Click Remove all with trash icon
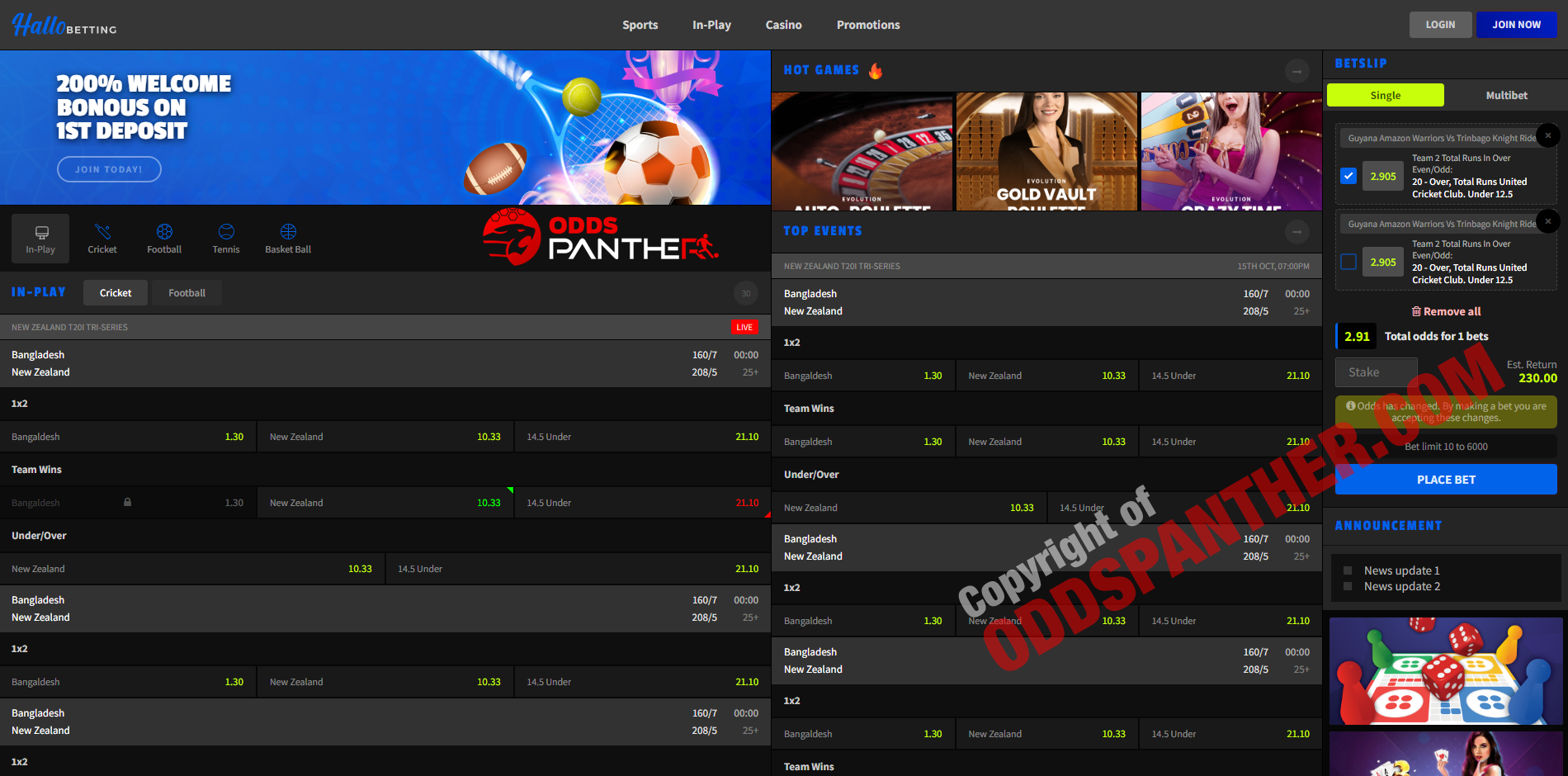1568x776 pixels. pos(1446,311)
